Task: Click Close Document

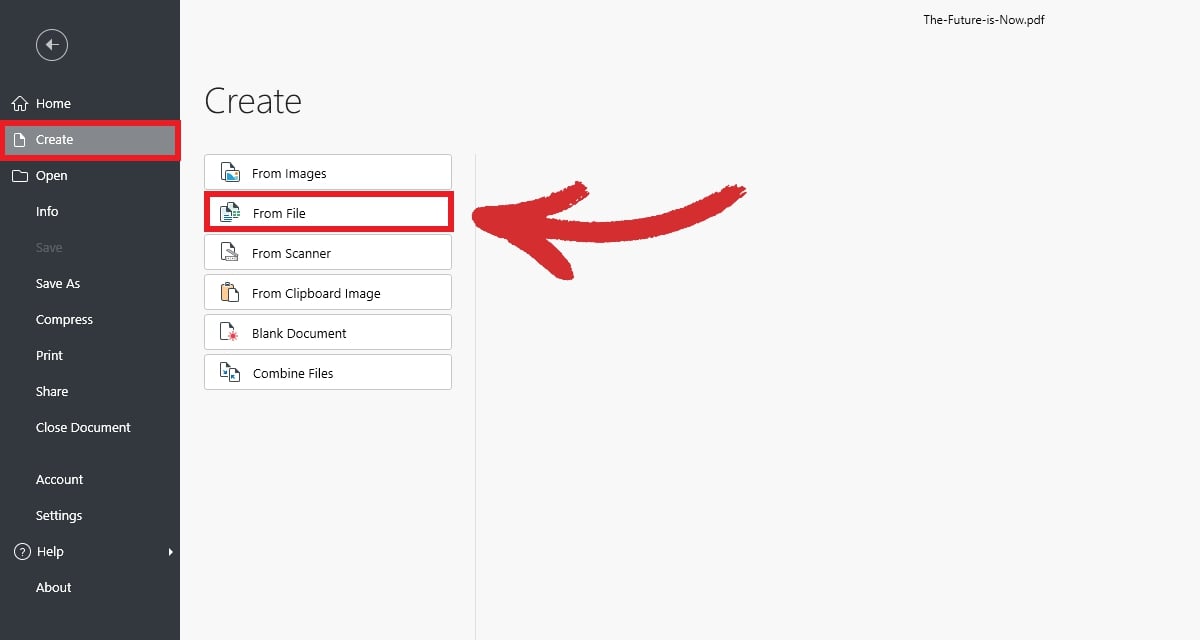Action: point(83,428)
